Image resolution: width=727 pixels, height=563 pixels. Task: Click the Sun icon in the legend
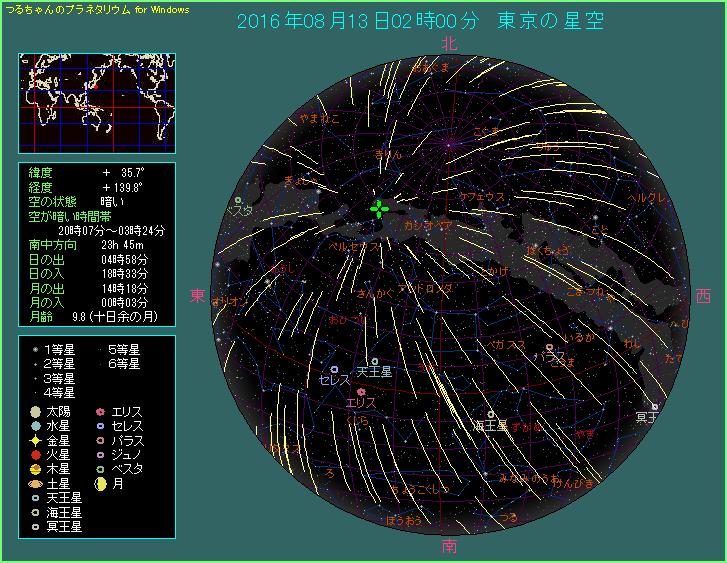click(x=36, y=412)
